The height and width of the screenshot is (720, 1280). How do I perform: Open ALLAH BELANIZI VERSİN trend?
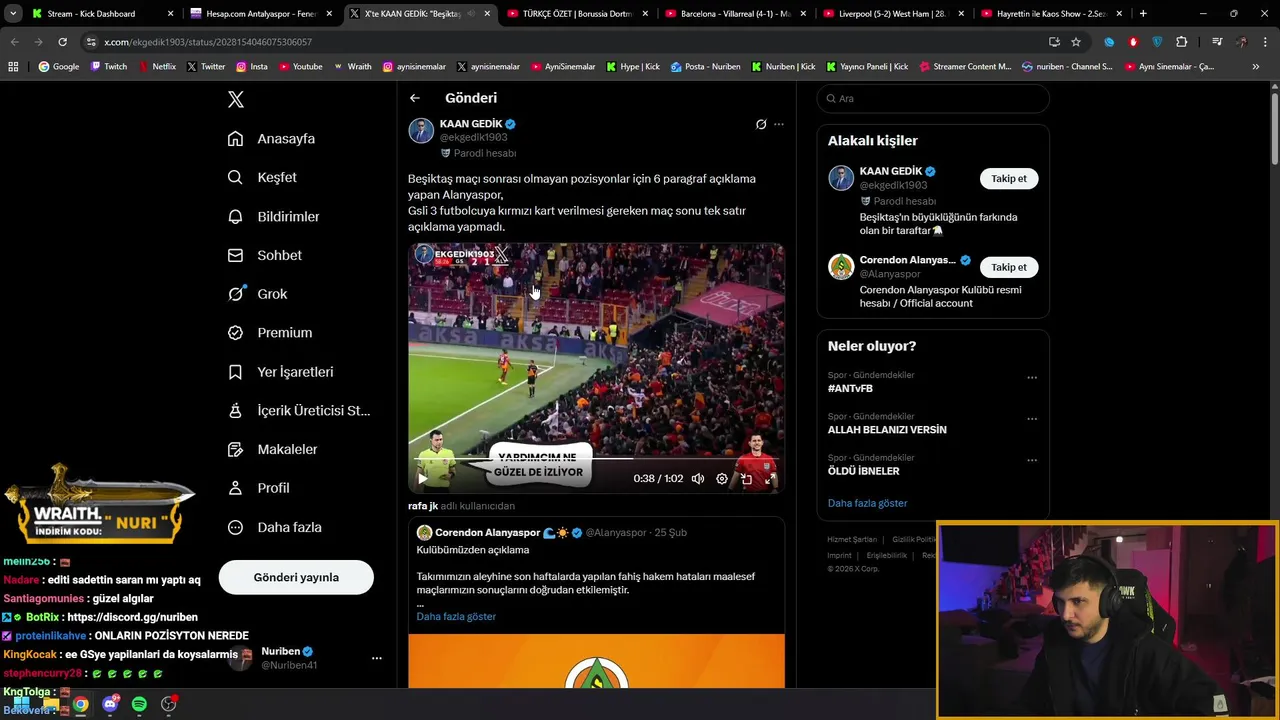887,430
